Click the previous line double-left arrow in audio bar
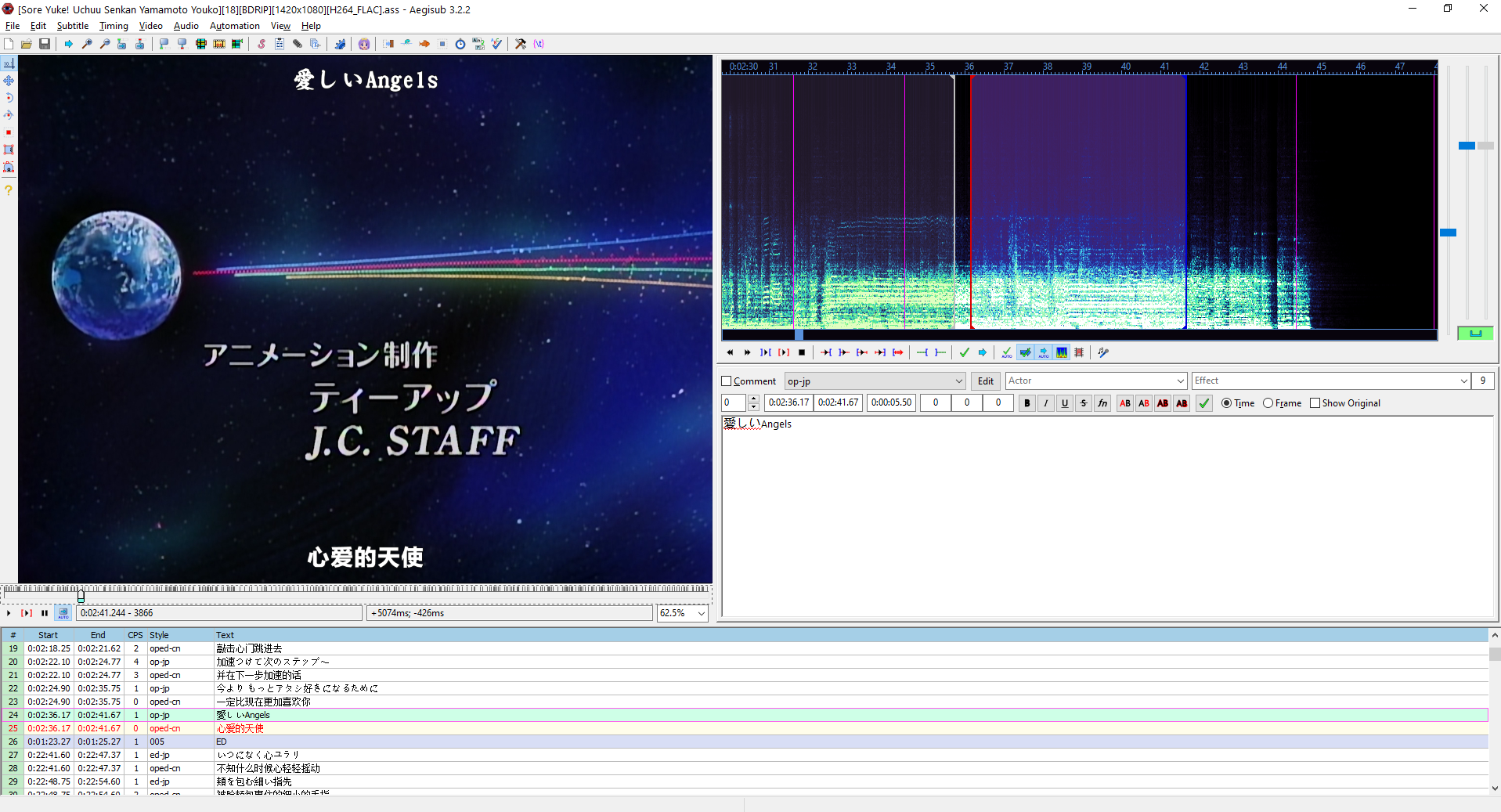 click(730, 352)
